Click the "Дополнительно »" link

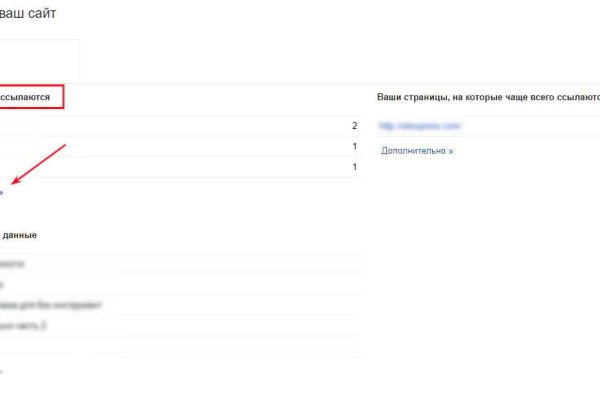(417, 150)
